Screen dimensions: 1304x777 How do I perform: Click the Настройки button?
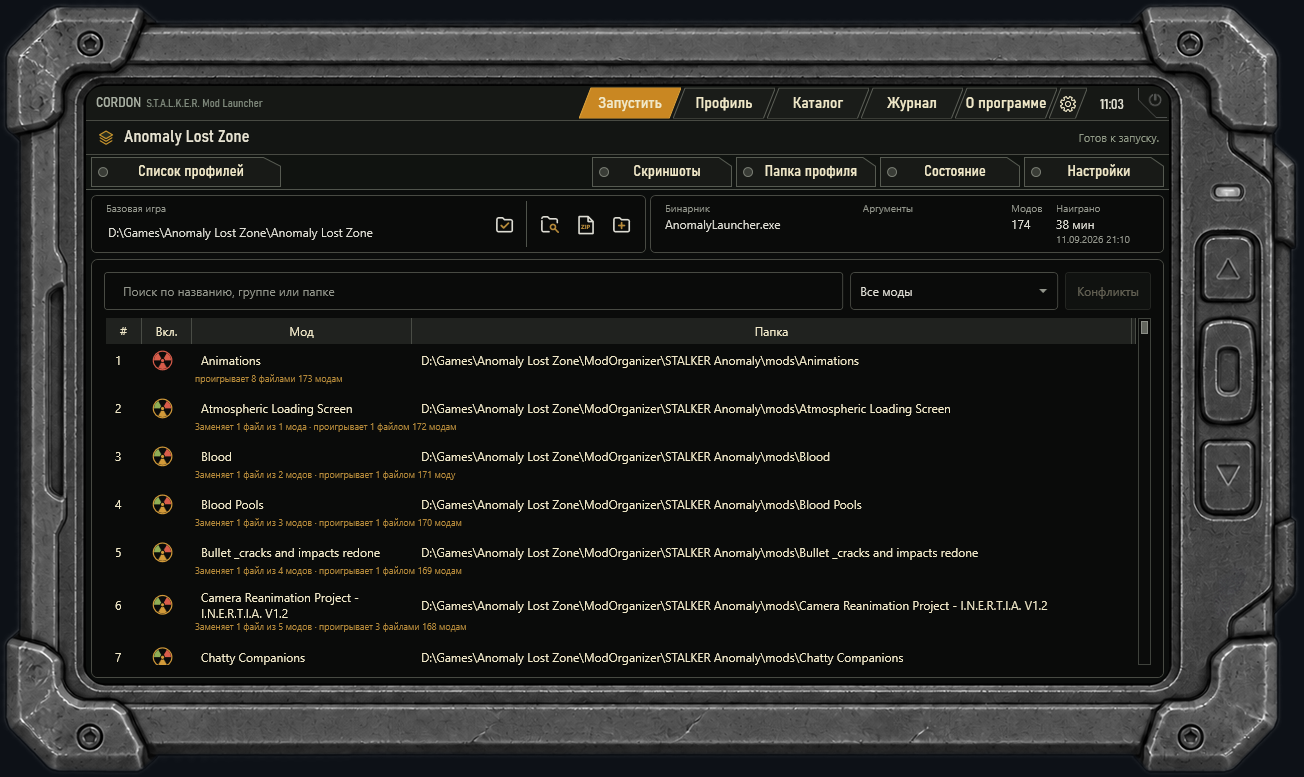pyautogui.click(x=1094, y=171)
